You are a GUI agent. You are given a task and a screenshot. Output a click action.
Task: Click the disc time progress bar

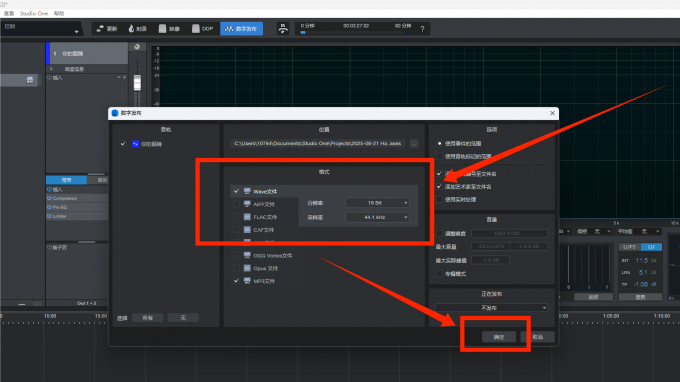coord(356,32)
